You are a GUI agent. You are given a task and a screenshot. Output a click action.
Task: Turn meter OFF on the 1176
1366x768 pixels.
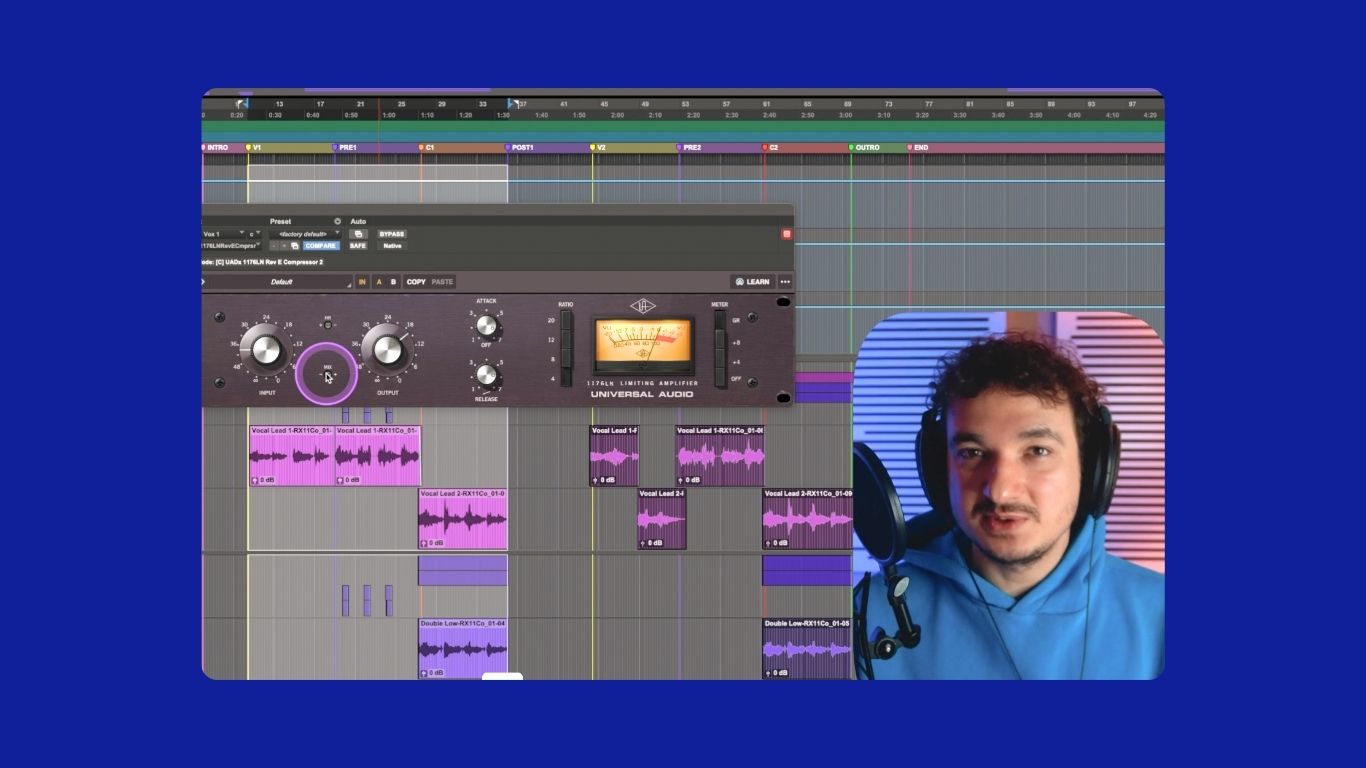(720, 377)
